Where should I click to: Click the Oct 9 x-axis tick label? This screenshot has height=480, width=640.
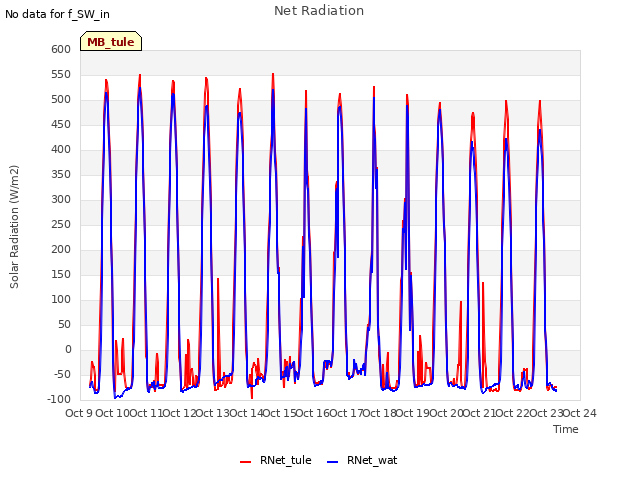coord(79,413)
